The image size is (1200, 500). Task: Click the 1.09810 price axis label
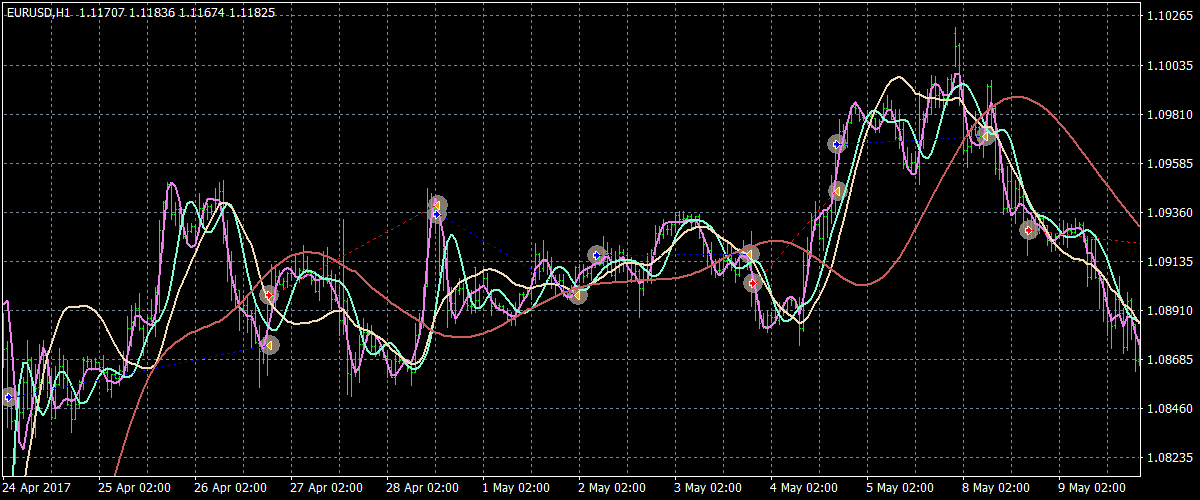pyautogui.click(x=1169, y=114)
